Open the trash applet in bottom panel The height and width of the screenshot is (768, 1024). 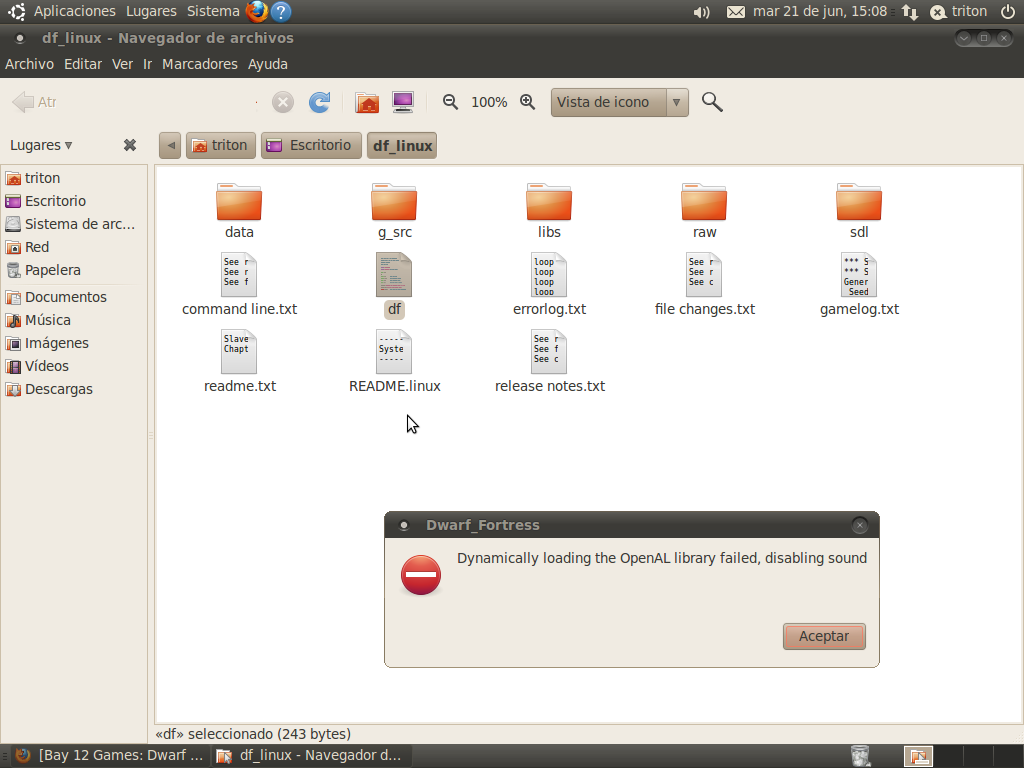coord(861,756)
